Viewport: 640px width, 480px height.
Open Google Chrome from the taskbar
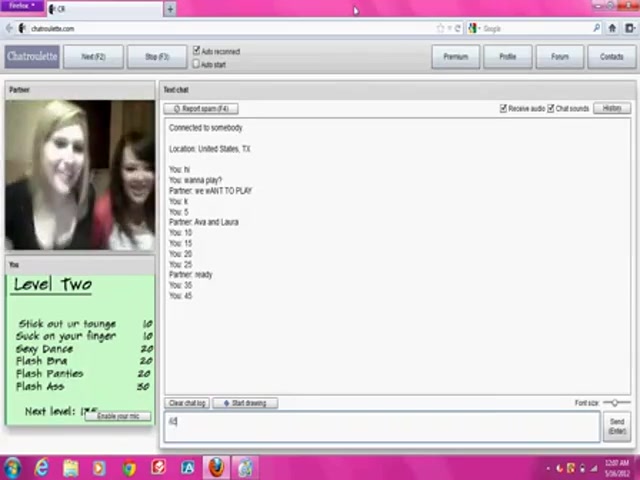point(129,467)
